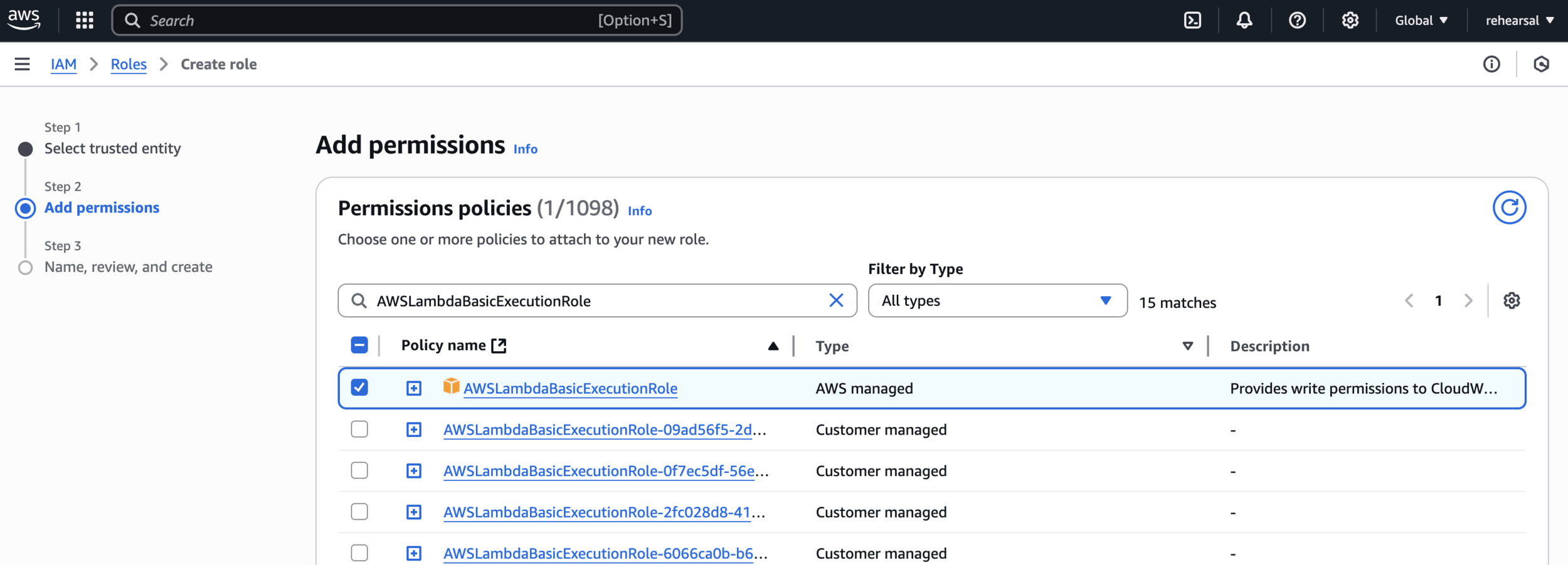Go to previous page of policies
This screenshot has width=1568, height=565.
(x=1409, y=300)
